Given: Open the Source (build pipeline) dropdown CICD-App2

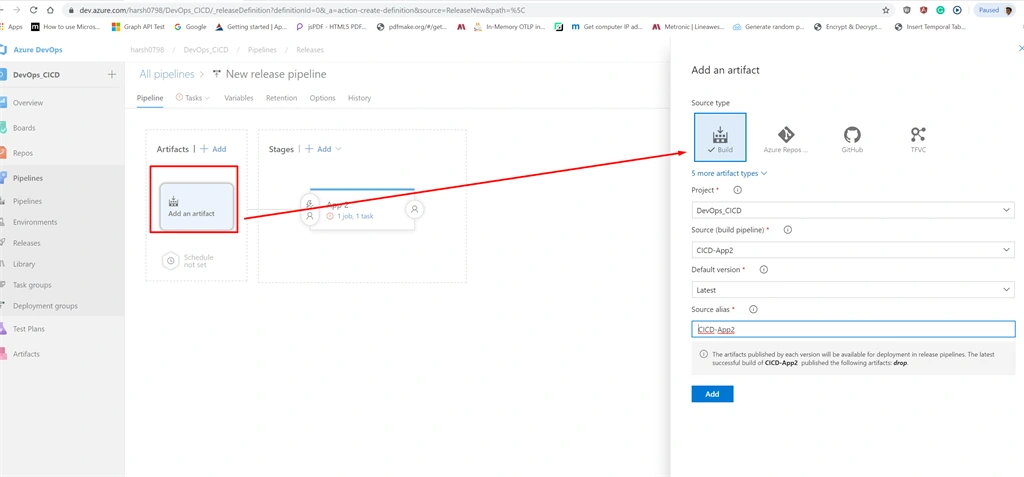Looking at the screenshot, I should pyautogui.click(x=853, y=250).
